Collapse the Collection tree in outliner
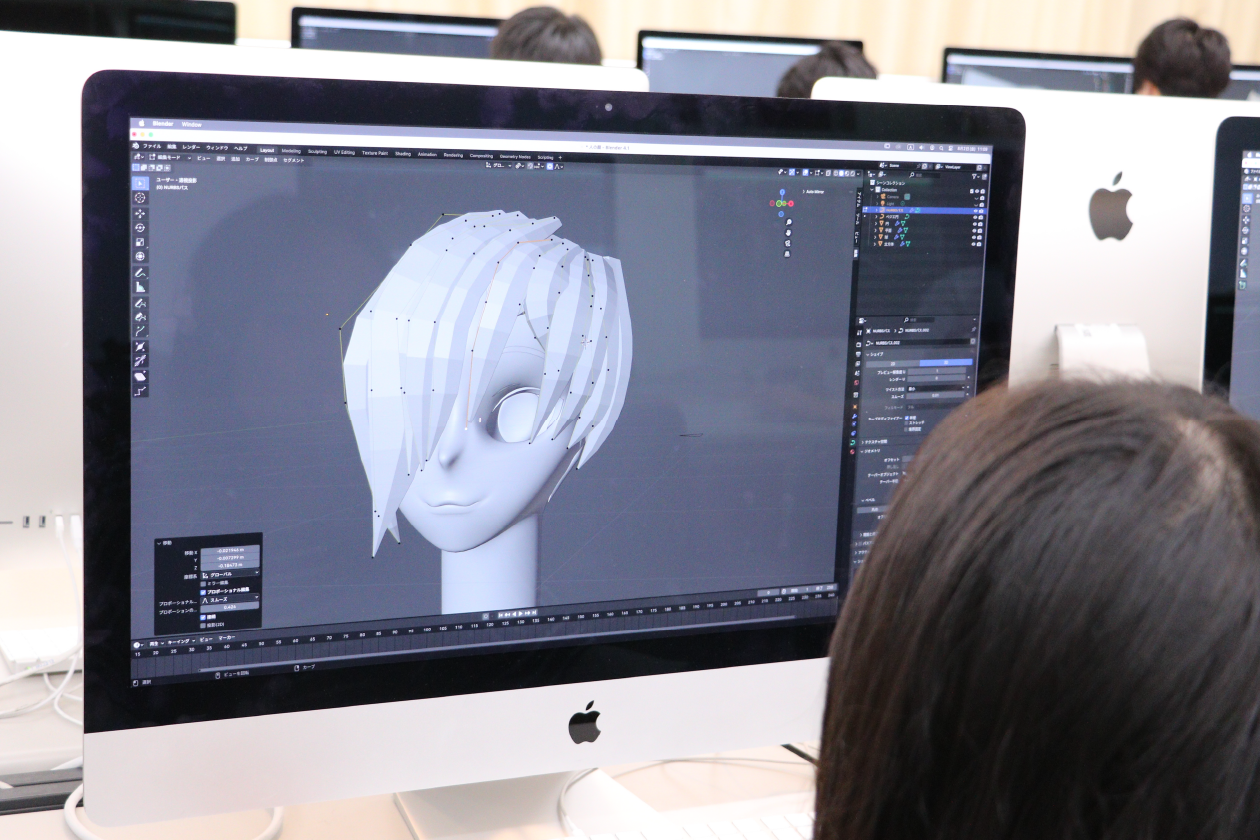Image resolution: width=1260 pixels, height=840 pixels. 871,189
